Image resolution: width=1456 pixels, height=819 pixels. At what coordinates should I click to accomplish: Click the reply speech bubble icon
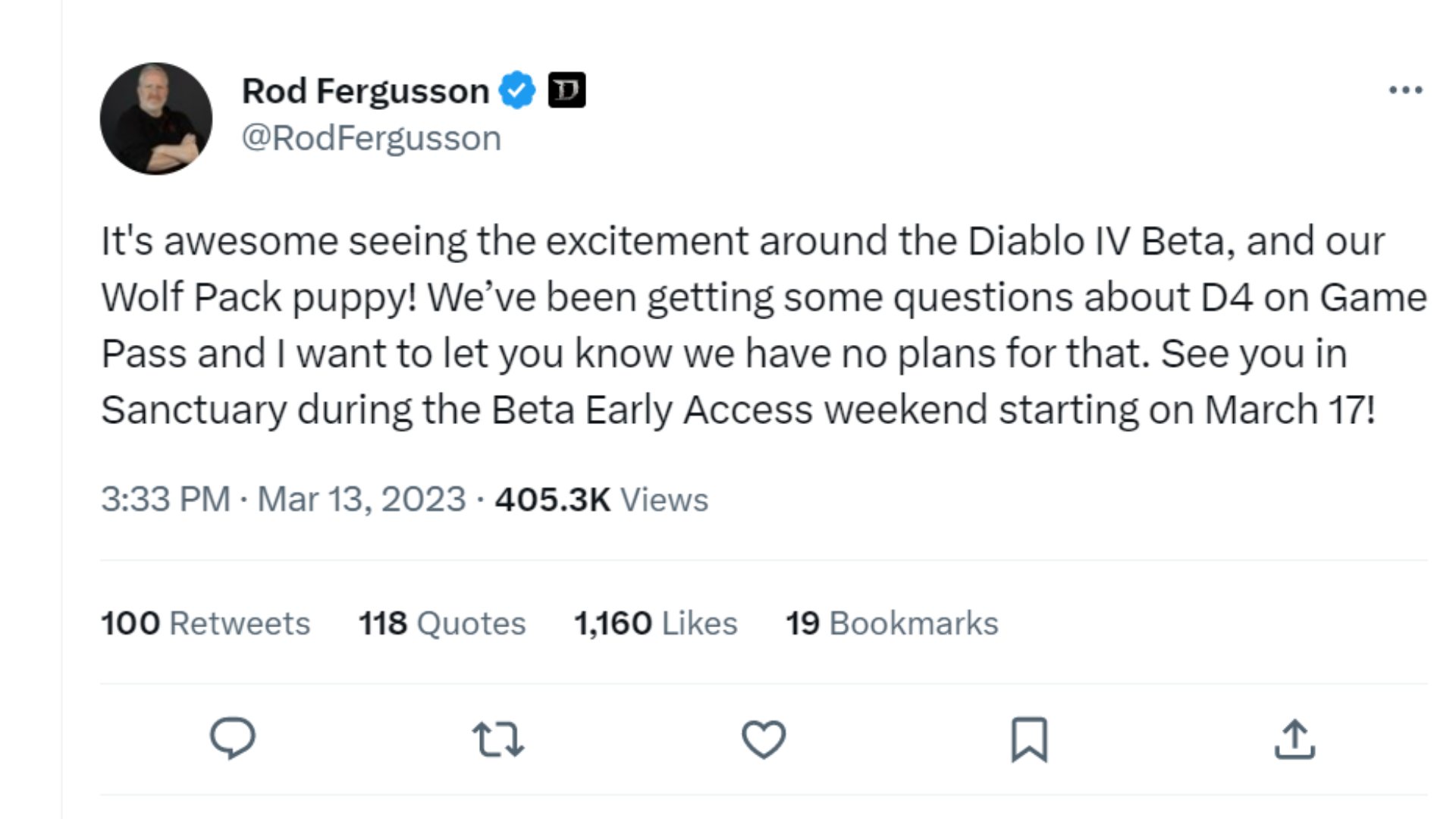[x=233, y=734]
